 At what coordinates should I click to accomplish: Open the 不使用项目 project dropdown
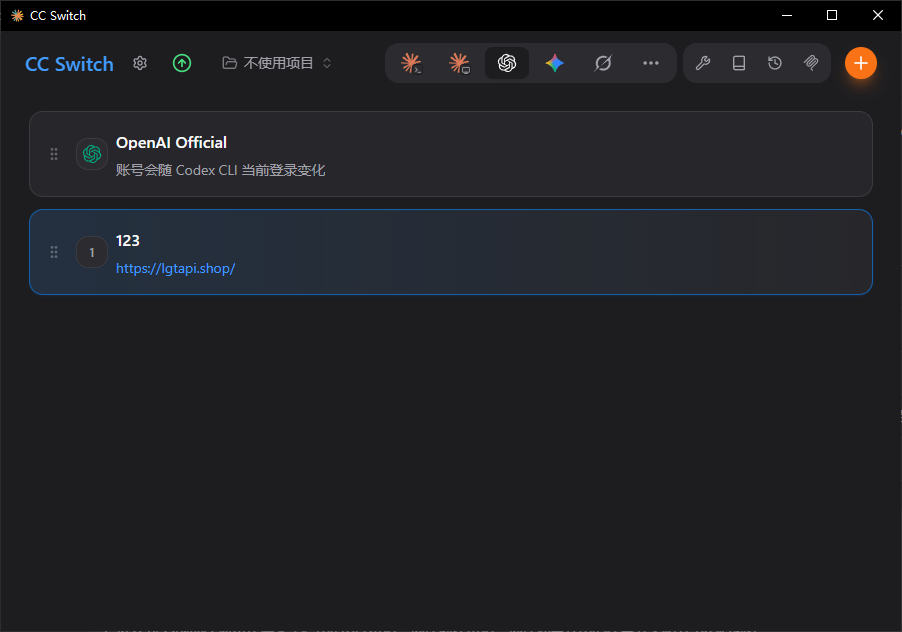[x=277, y=63]
